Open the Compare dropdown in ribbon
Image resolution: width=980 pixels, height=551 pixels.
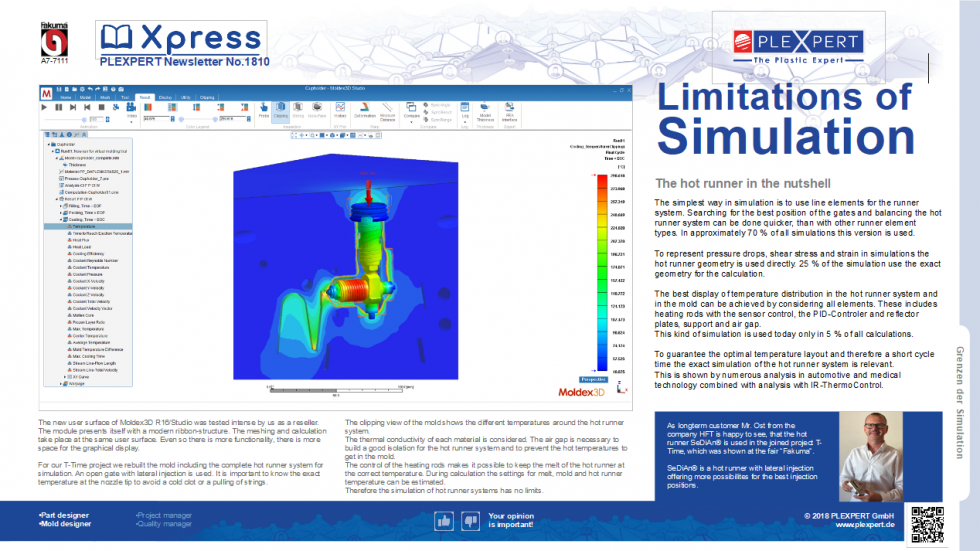click(411, 110)
